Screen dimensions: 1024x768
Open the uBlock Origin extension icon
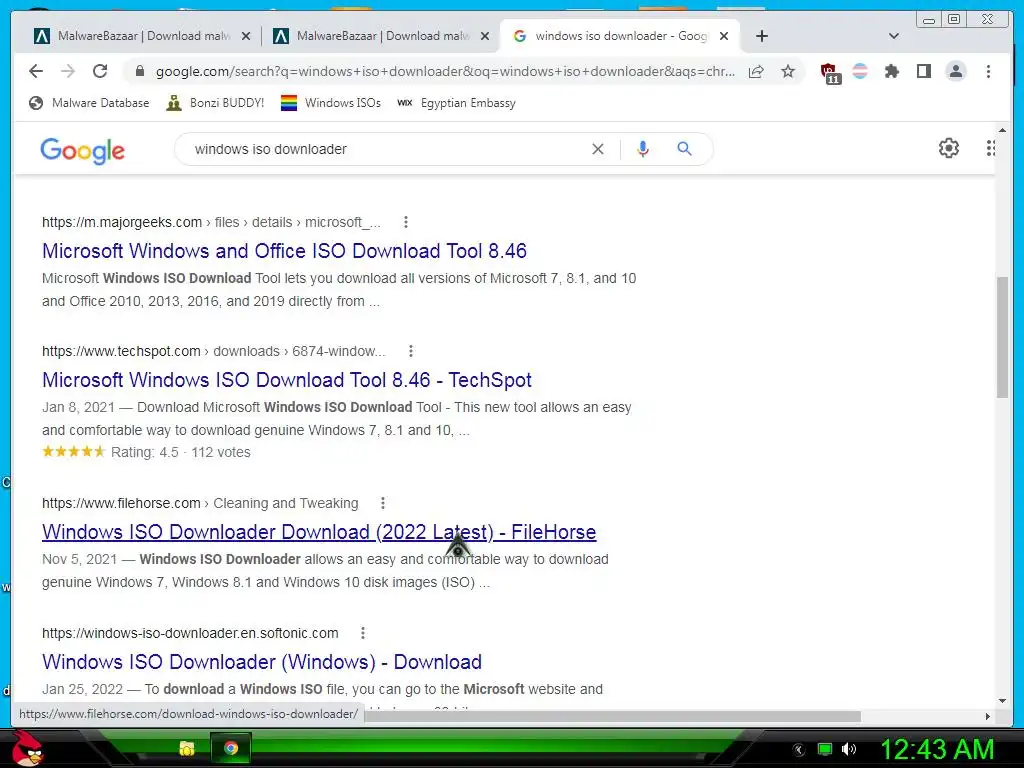click(x=829, y=72)
